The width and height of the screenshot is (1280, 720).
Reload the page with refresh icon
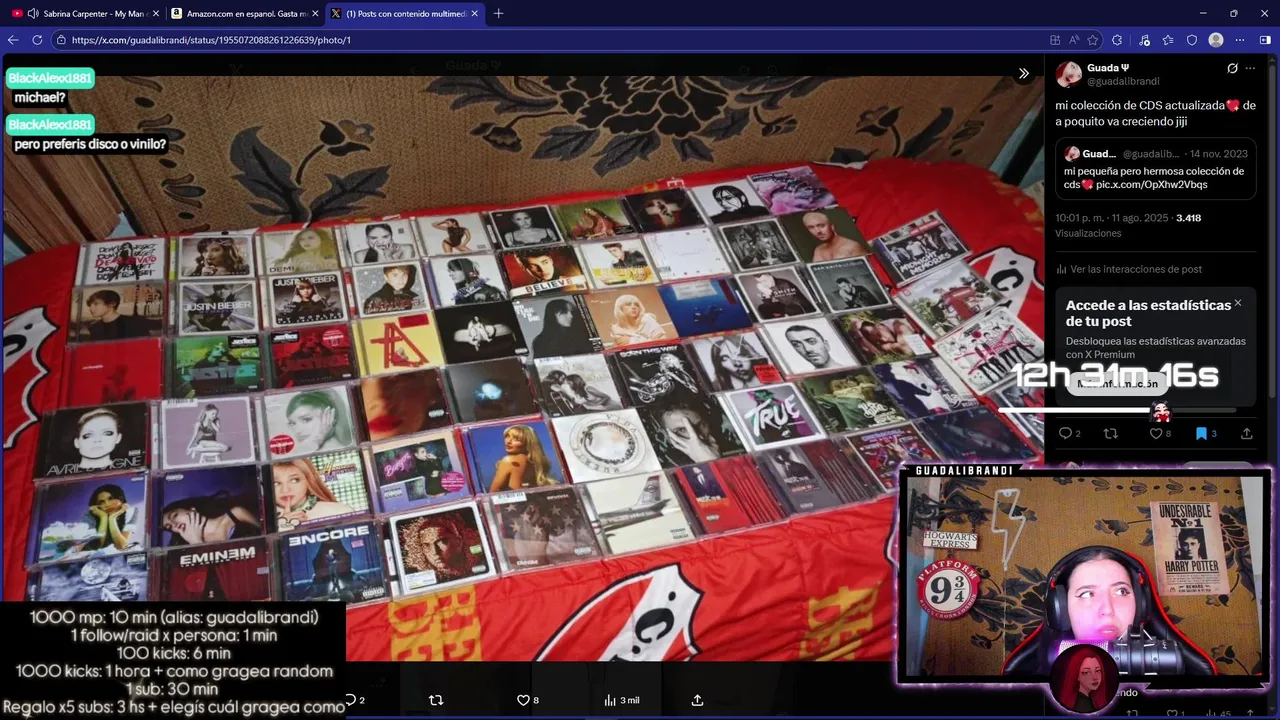click(37, 40)
